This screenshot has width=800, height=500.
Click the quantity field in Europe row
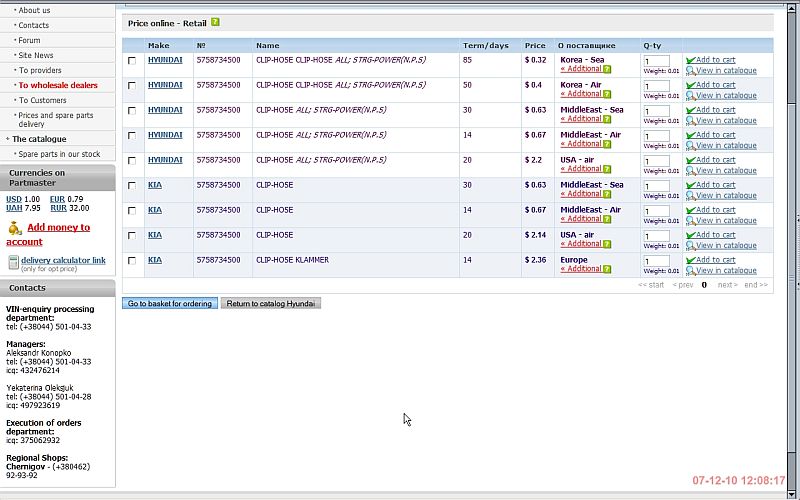[x=656, y=261]
